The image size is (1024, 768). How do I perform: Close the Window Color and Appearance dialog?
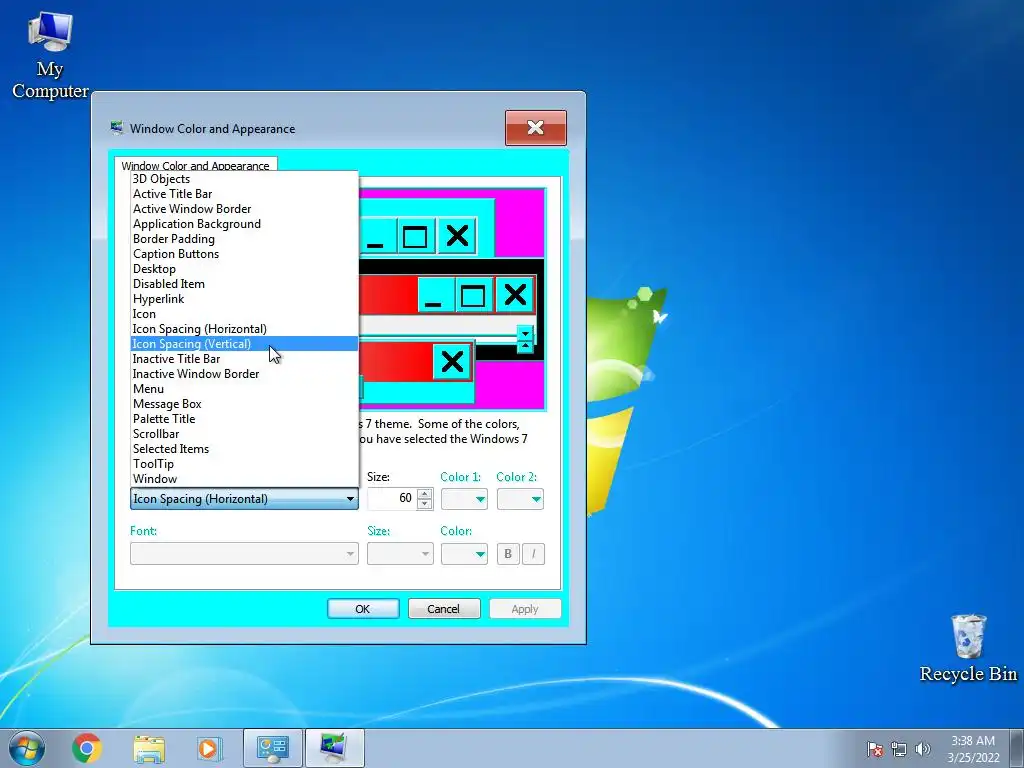pyautogui.click(x=536, y=128)
